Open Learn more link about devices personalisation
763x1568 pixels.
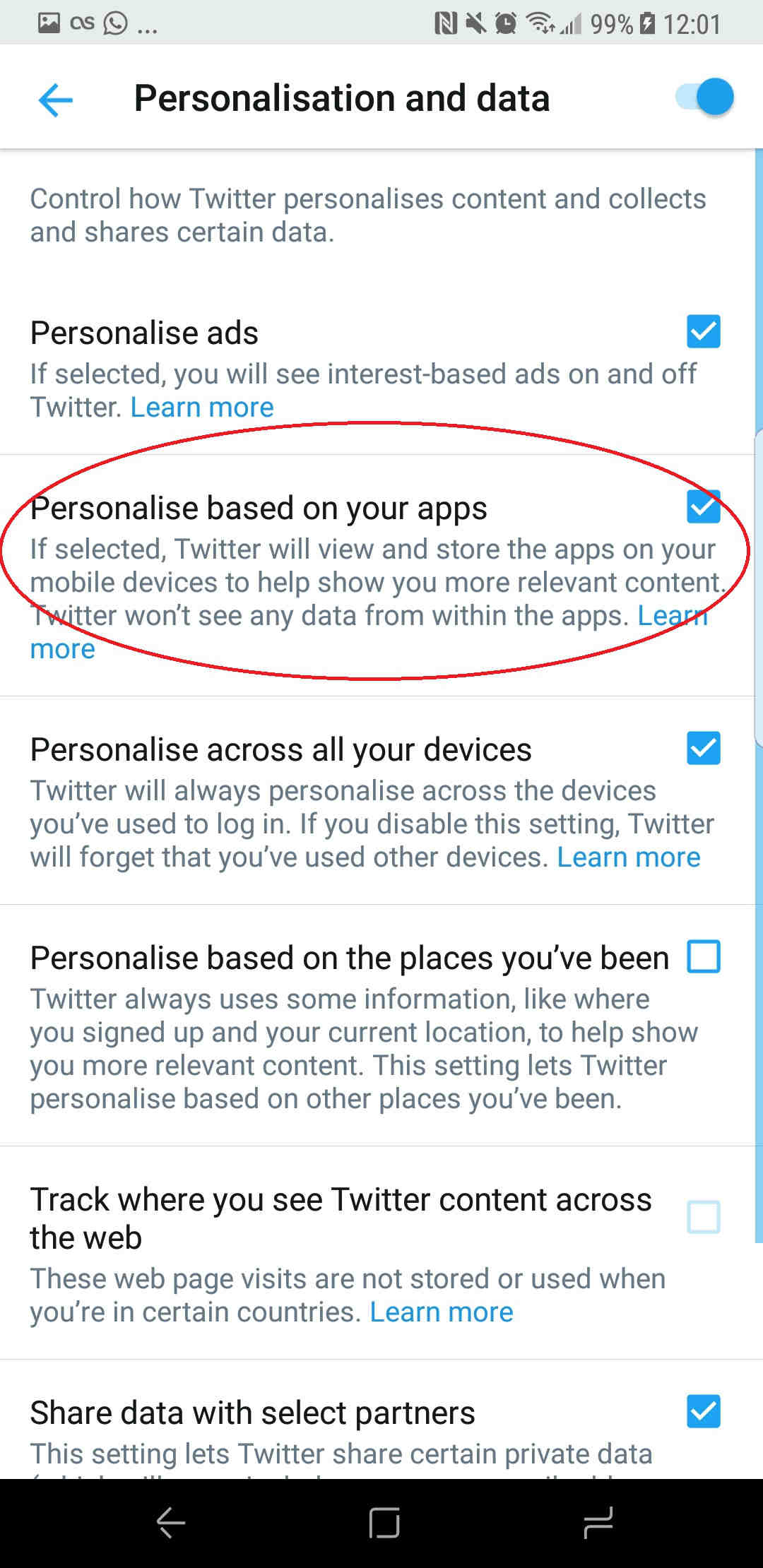[629, 857]
